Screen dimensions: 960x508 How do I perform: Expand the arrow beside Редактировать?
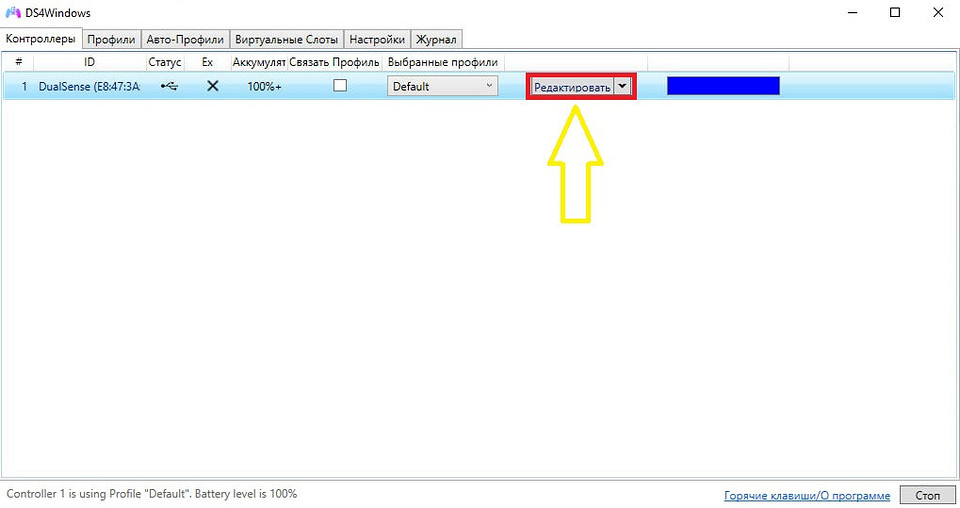pyautogui.click(x=623, y=86)
